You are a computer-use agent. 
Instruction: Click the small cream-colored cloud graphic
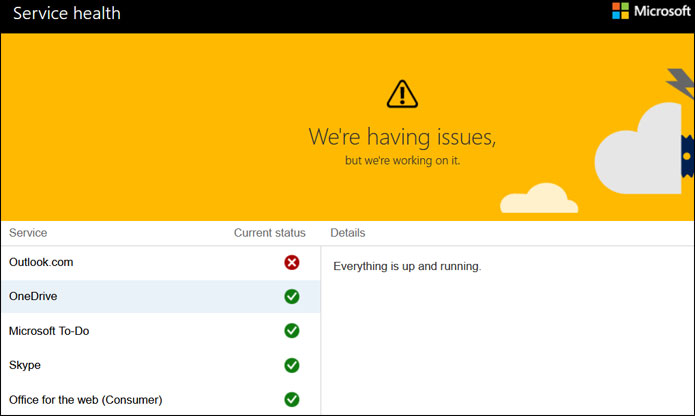click(x=539, y=198)
